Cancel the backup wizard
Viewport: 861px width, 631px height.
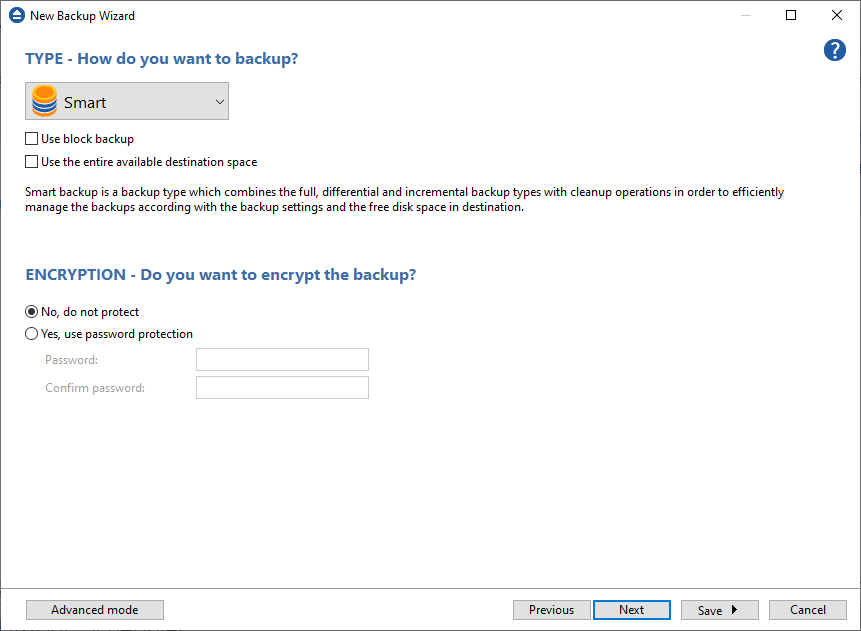[808, 610]
